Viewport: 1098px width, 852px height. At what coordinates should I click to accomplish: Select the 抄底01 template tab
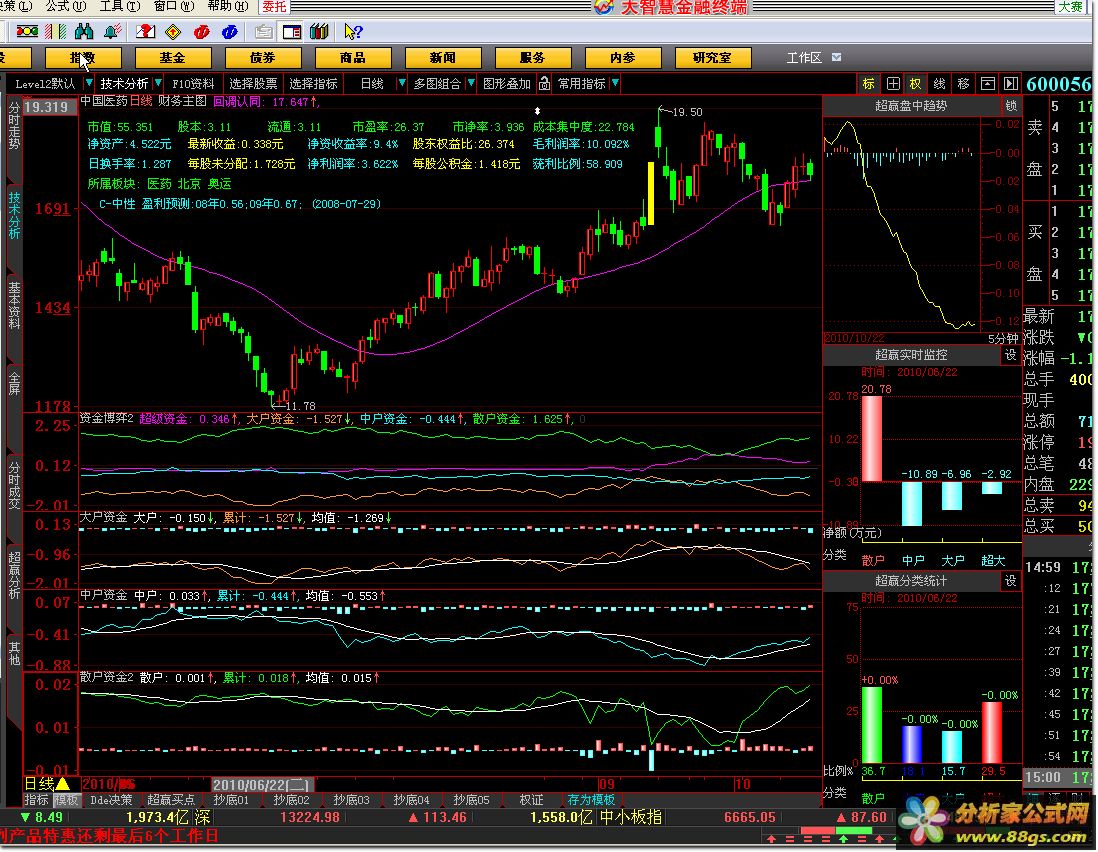click(231, 799)
